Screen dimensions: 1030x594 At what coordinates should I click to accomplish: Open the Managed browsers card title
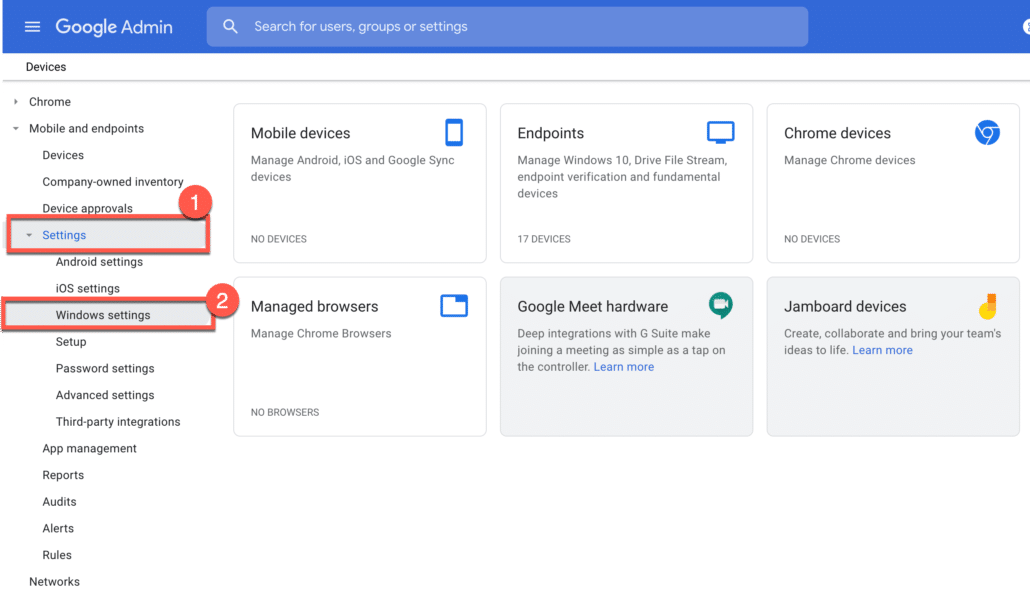[x=315, y=307]
